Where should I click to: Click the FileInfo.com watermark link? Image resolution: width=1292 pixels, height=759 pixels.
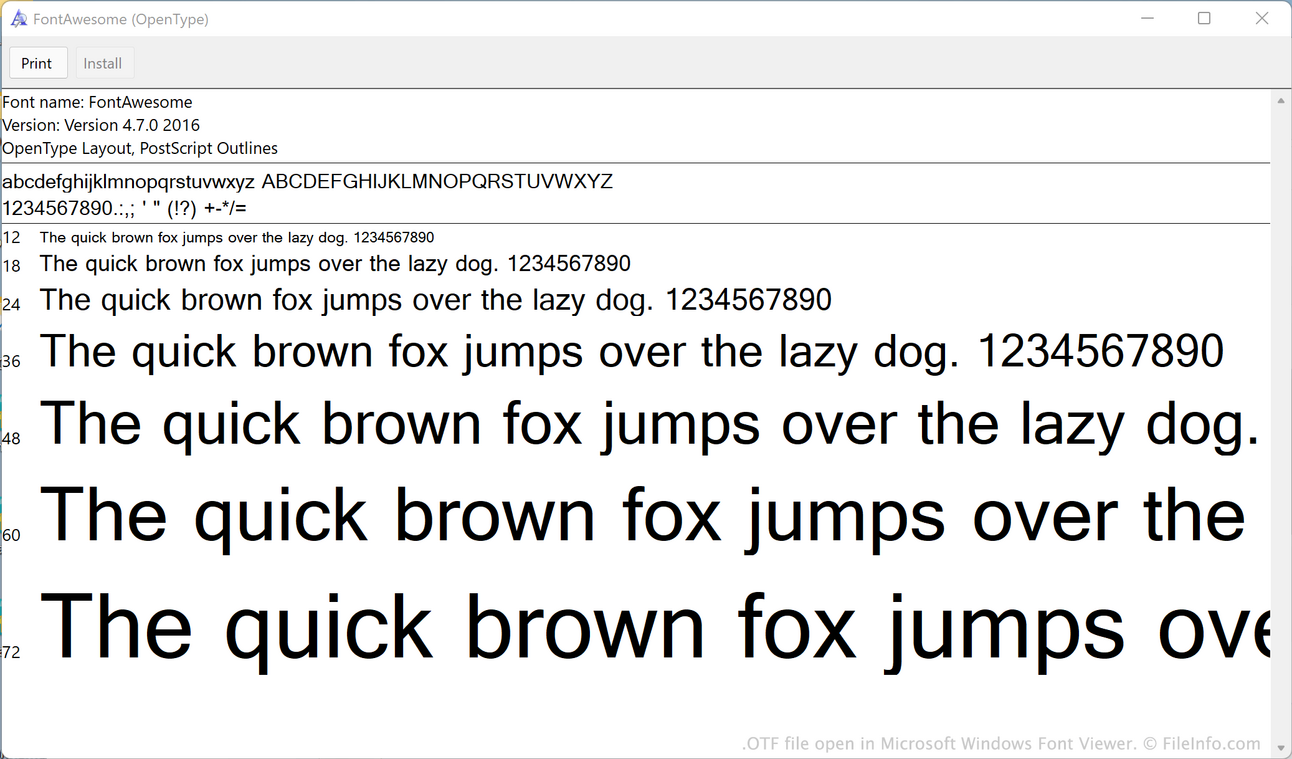coord(1215,743)
